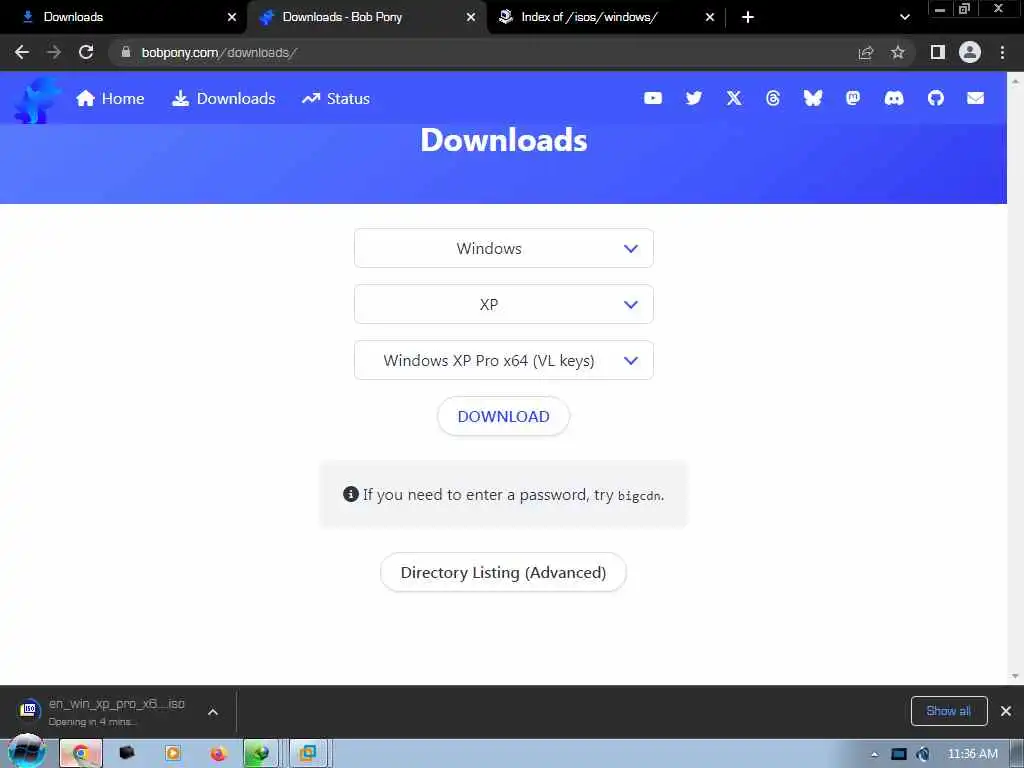1024x768 pixels.
Task: Open the Bluesky butterfly icon
Action: [x=812, y=98]
